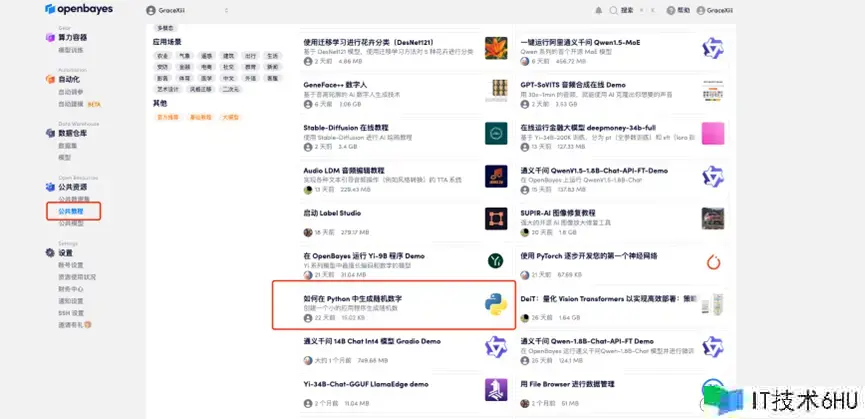This screenshot has height=419, width=865.
Task: Open 模型 under 数据仓库
Action: tap(65, 158)
